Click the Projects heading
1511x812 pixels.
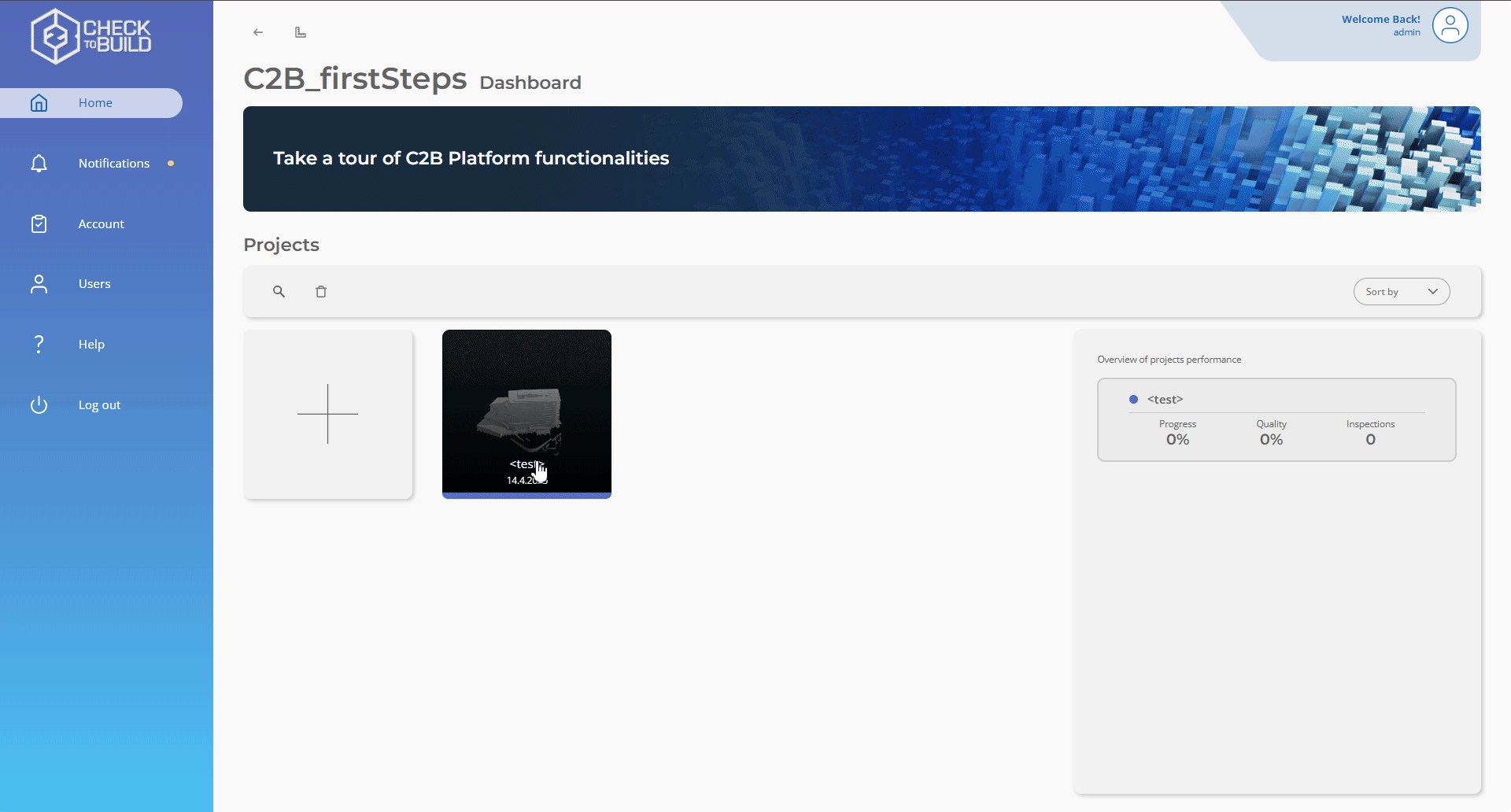pyautogui.click(x=281, y=245)
